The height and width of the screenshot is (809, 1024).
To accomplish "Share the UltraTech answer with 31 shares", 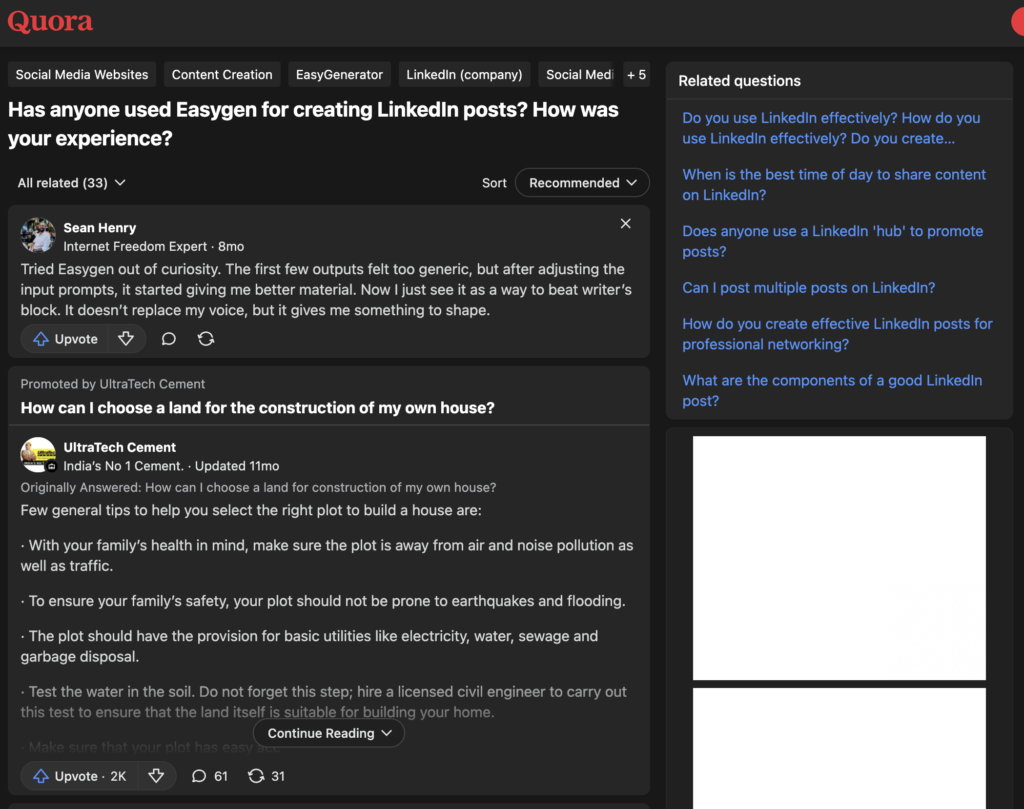I will coord(266,776).
